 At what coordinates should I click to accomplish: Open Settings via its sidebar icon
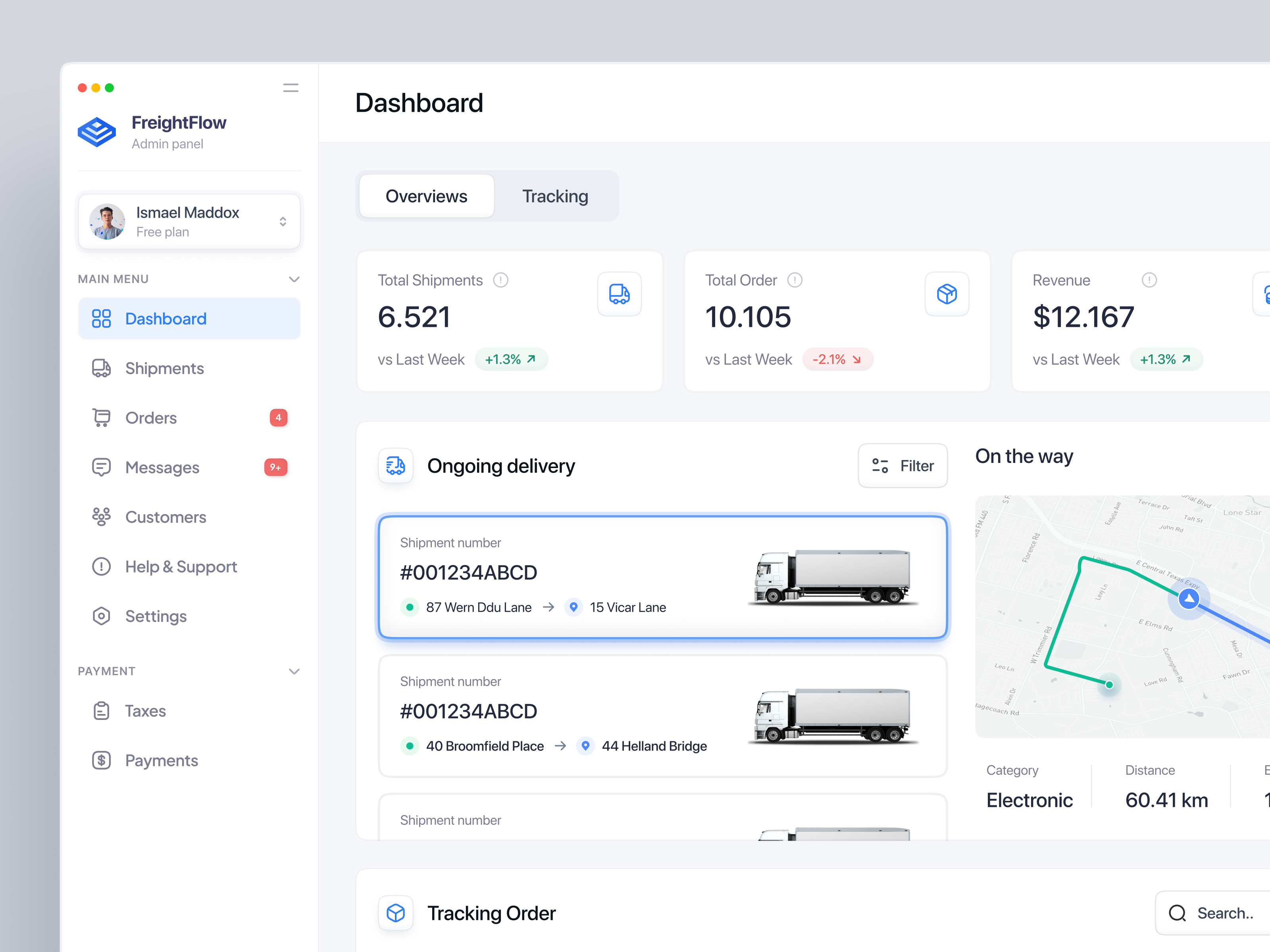coord(101,616)
